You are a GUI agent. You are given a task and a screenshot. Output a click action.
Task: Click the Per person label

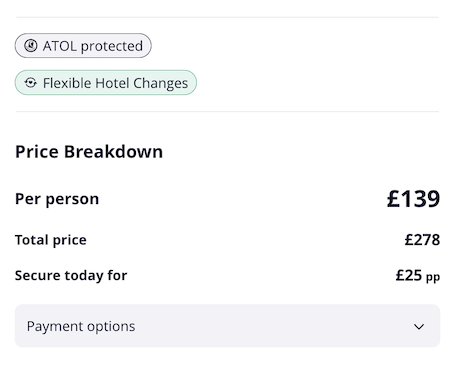pyautogui.click(x=57, y=199)
